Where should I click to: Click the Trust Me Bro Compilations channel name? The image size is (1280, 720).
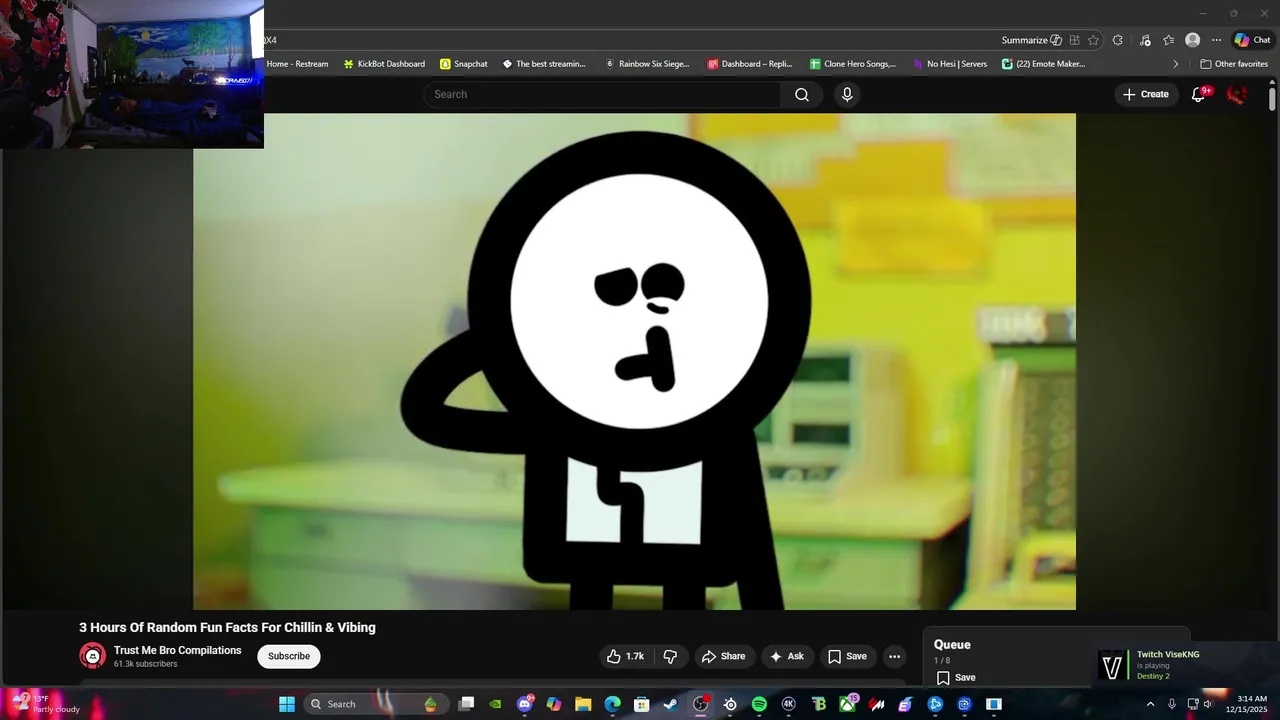tap(177, 650)
